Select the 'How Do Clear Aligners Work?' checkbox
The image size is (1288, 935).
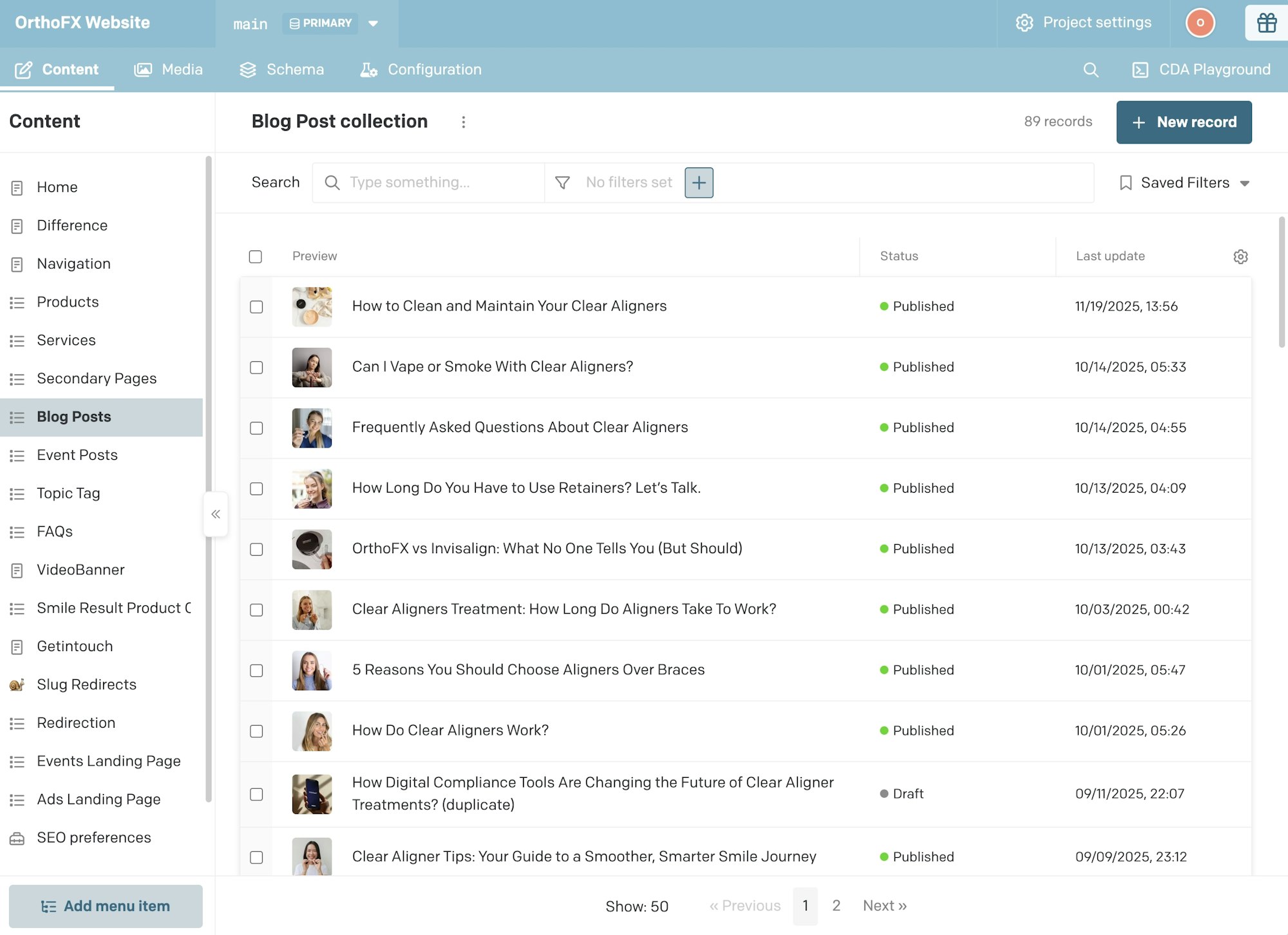[x=256, y=731]
